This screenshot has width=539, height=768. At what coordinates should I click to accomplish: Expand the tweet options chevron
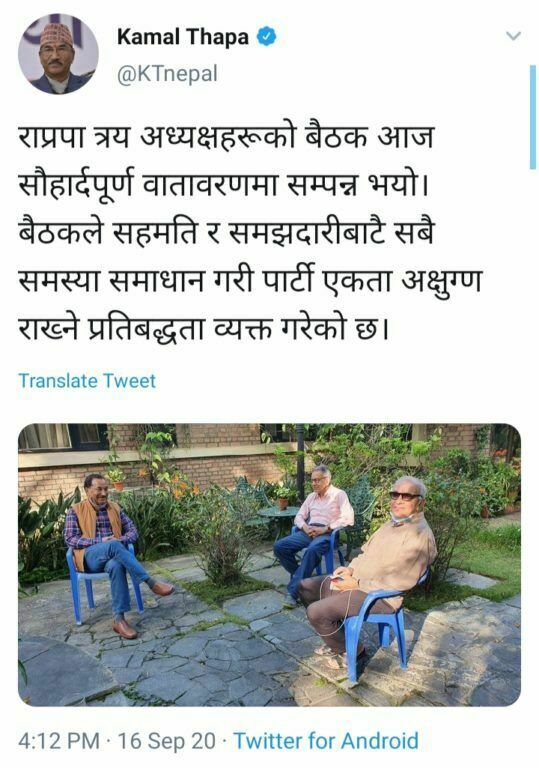tap(513, 36)
